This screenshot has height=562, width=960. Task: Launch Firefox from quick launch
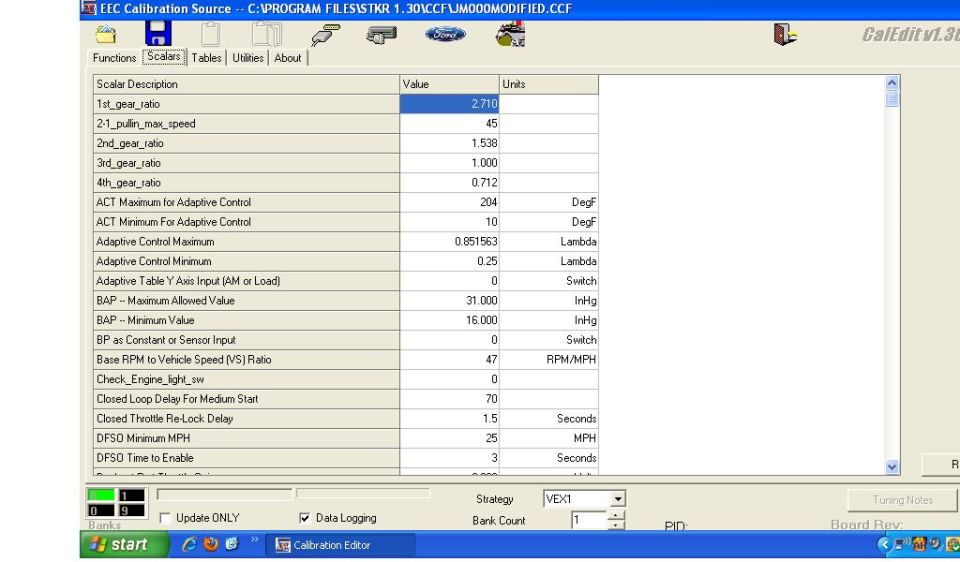click(x=211, y=544)
